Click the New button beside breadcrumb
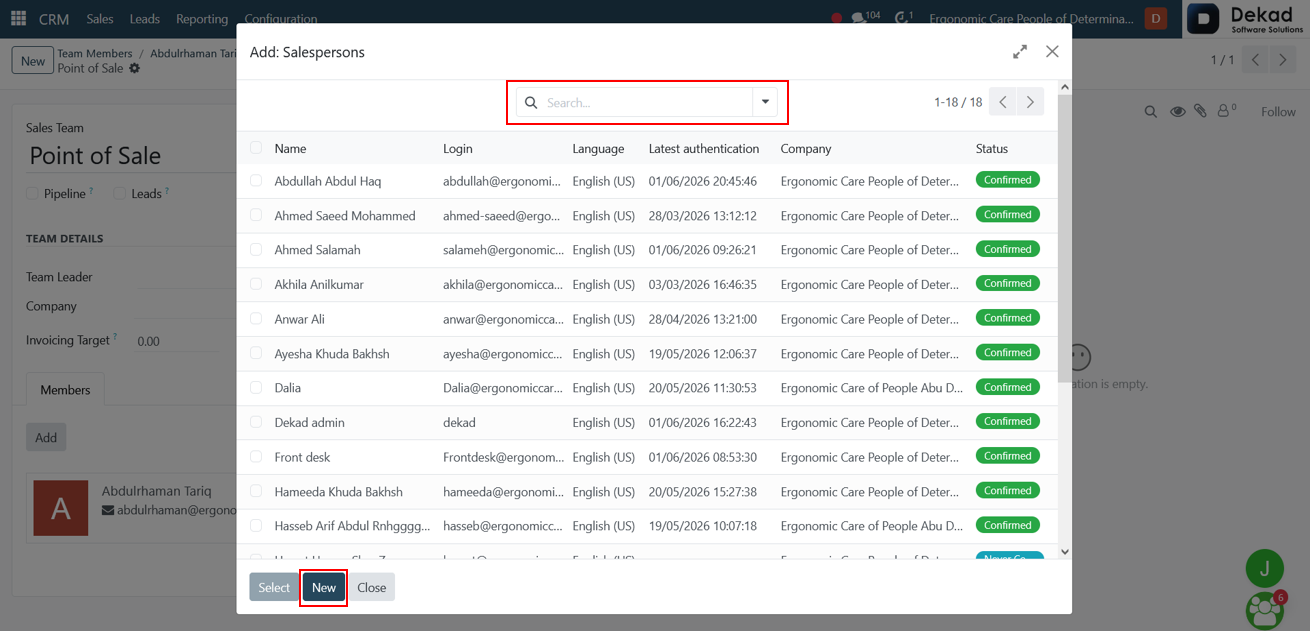This screenshot has height=631, width=1310. pos(33,61)
